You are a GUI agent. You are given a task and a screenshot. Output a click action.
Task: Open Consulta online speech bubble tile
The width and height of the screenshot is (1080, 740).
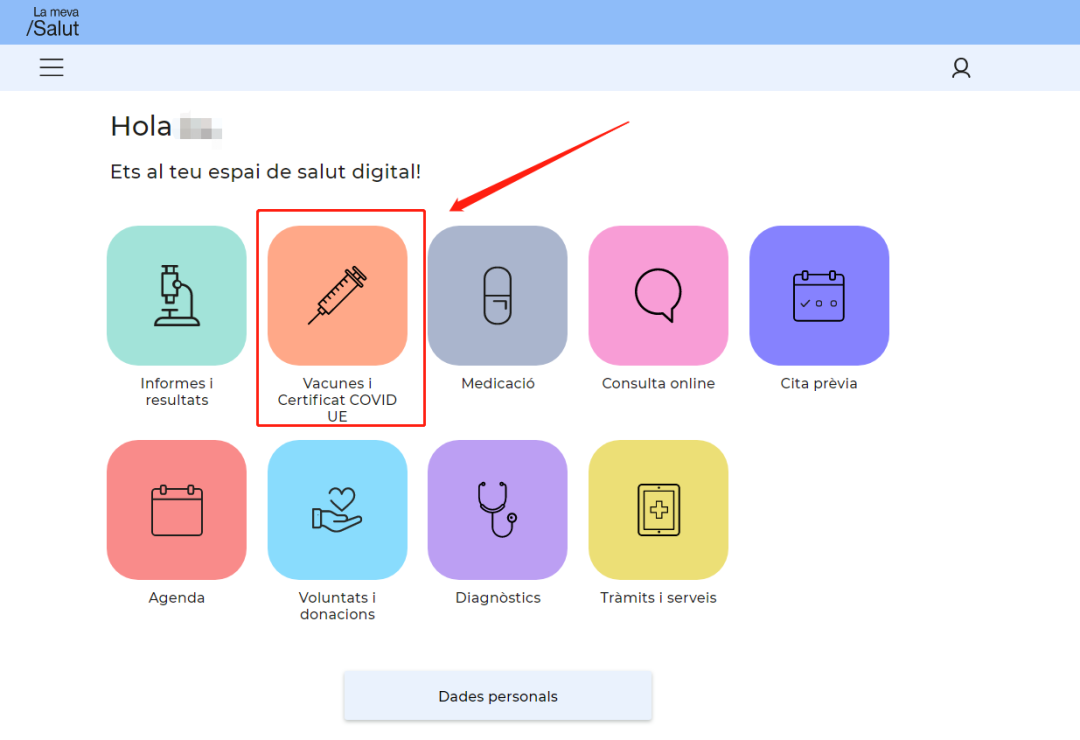tap(658, 296)
